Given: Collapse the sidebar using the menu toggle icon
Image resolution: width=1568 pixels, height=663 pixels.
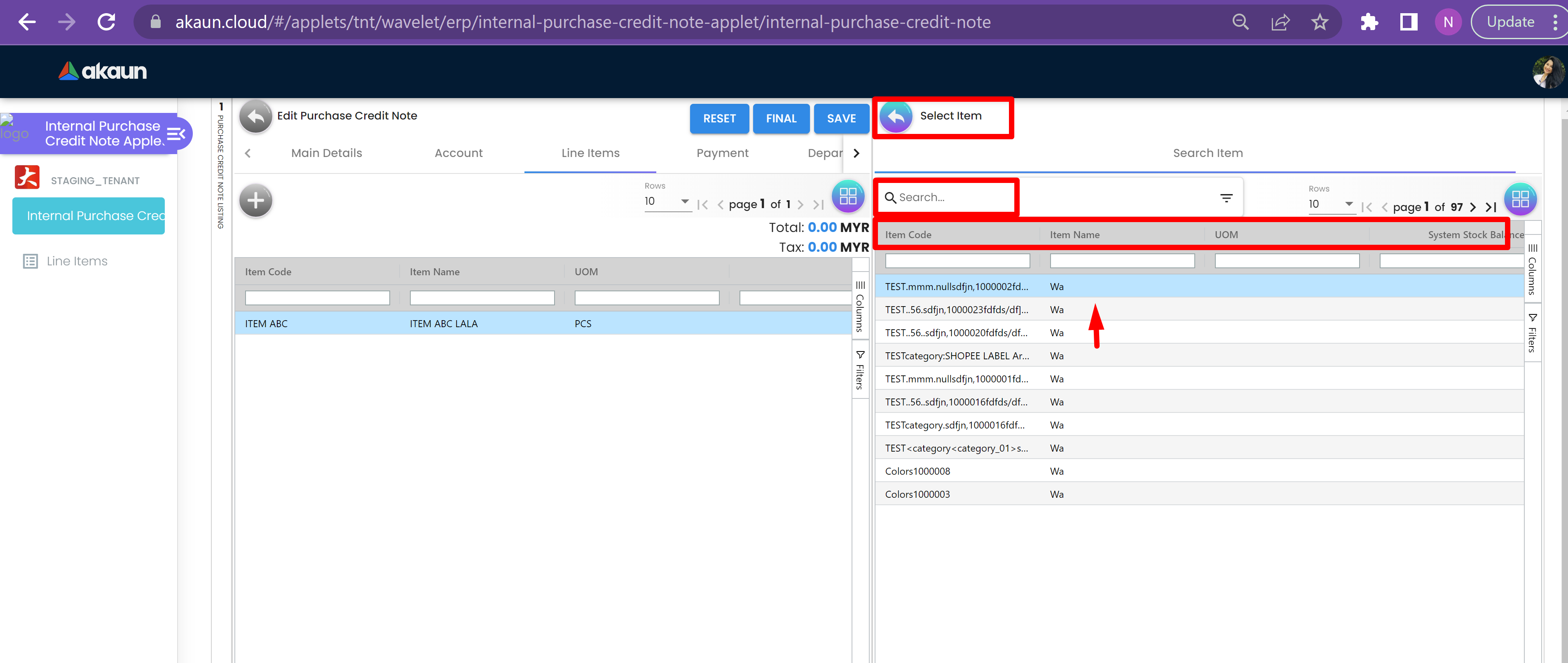Looking at the screenshot, I should [176, 134].
